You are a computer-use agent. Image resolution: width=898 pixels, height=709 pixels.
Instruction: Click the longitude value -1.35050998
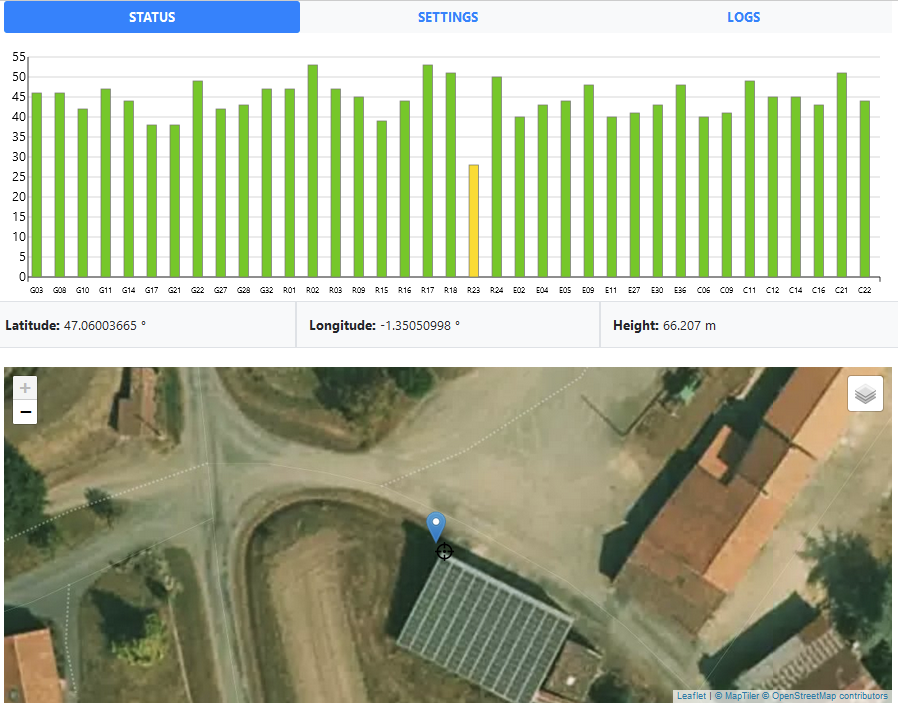(x=420, y=325)
